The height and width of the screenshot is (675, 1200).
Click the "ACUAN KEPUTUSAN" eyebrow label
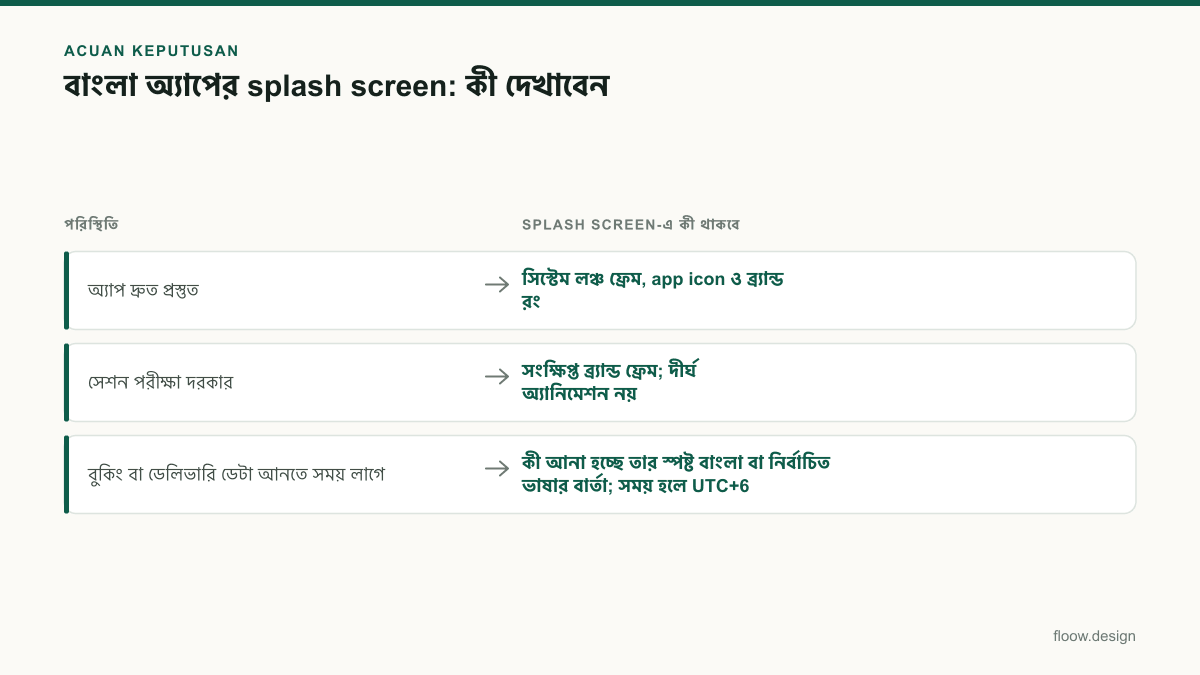(151, 51)
